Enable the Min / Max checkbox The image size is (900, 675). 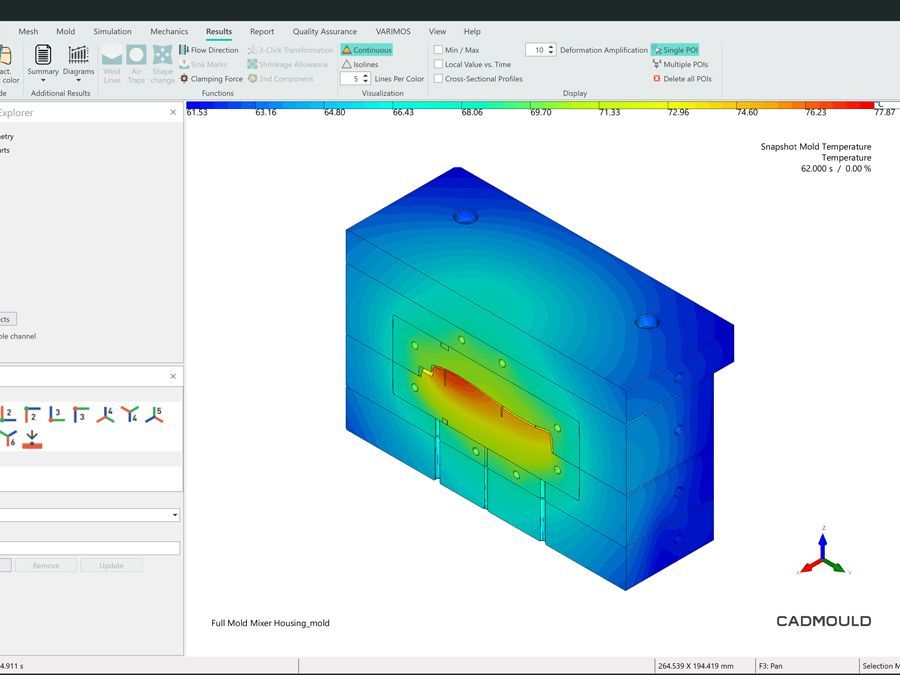438,50
